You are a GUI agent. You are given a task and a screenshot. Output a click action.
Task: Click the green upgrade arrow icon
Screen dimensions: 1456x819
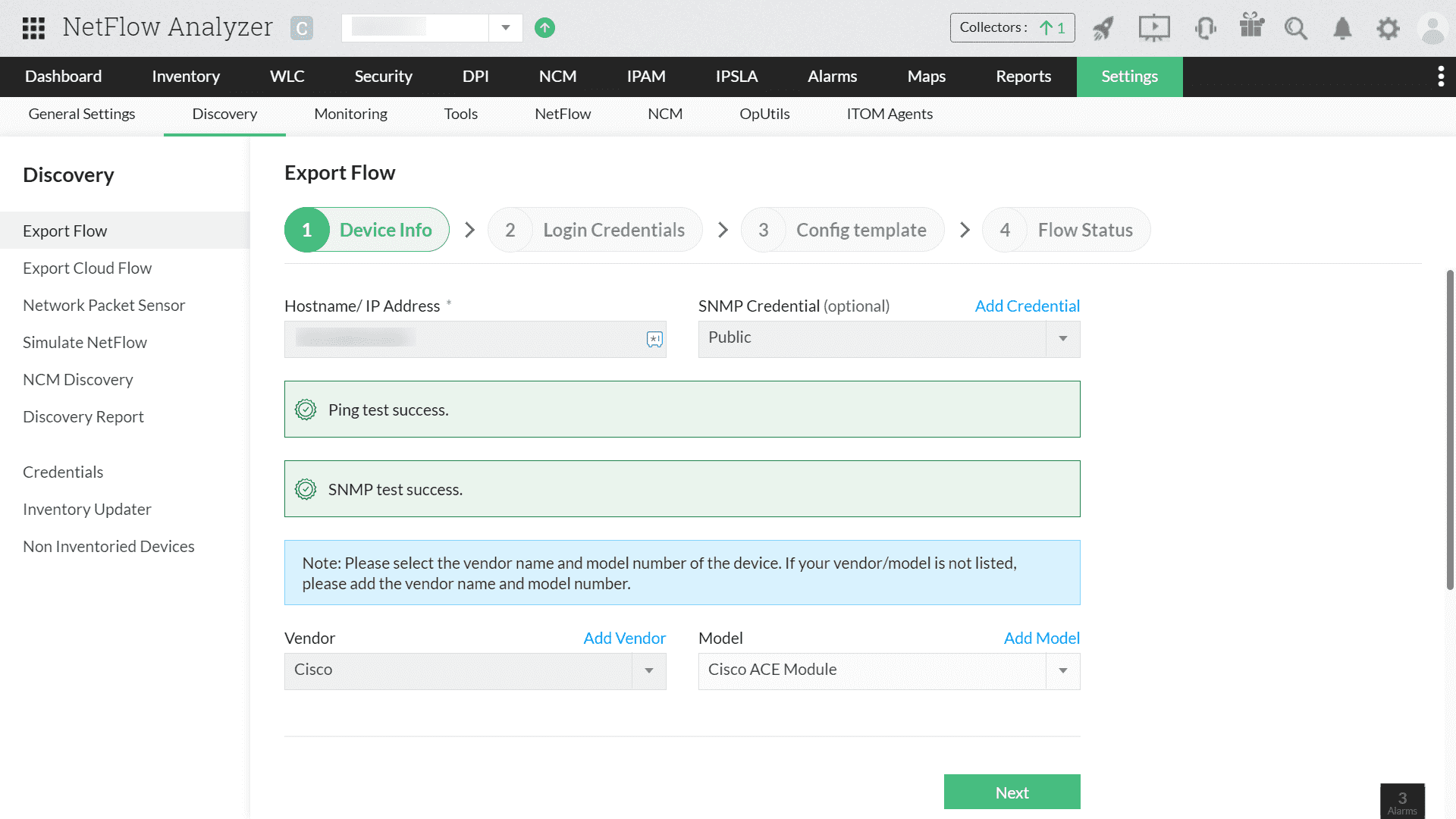[544, 28]
